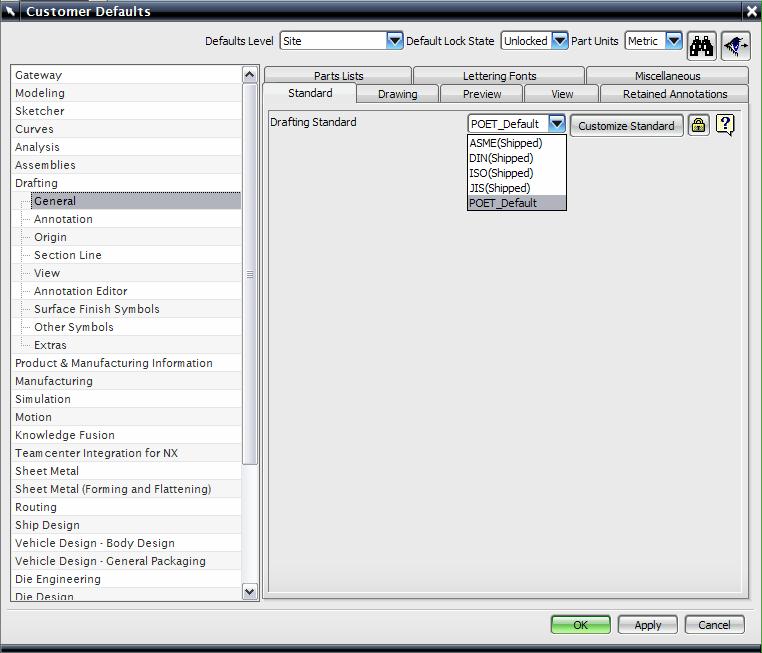
Task: Open the question mark help icon
Action: (x=725, y=125)
